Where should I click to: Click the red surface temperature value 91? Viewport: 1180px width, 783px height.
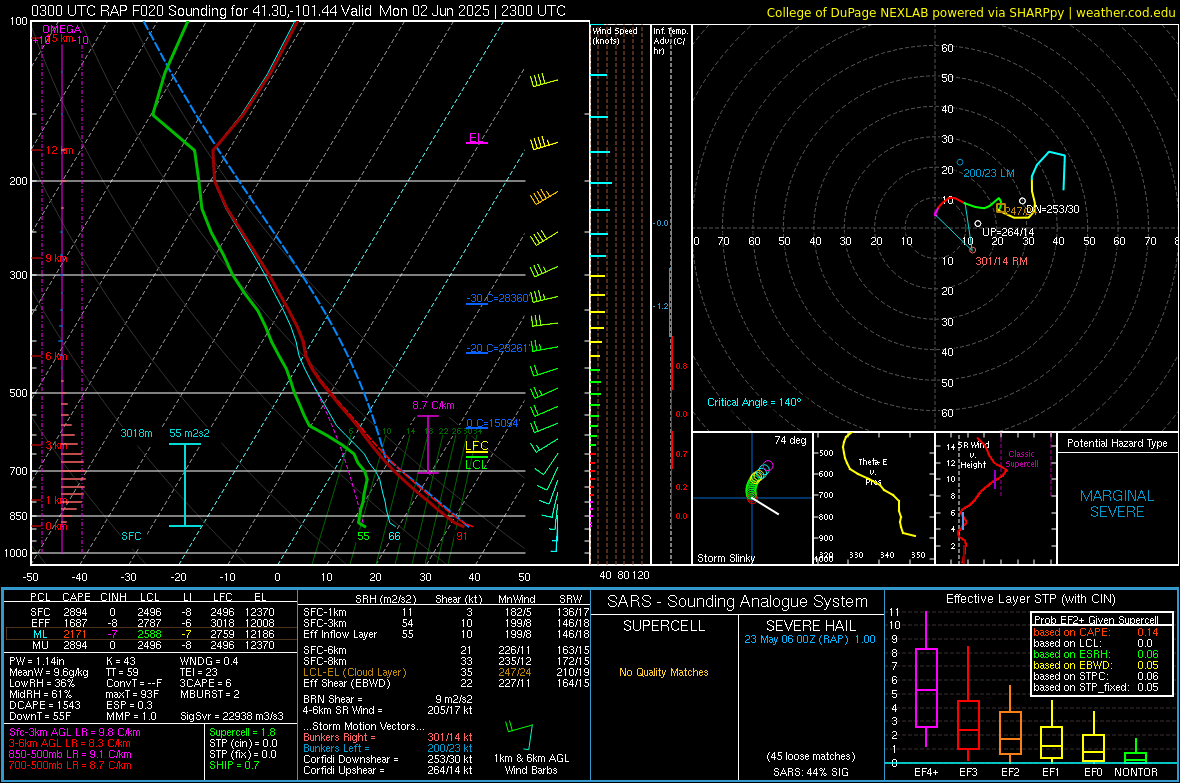coord(461,536)
